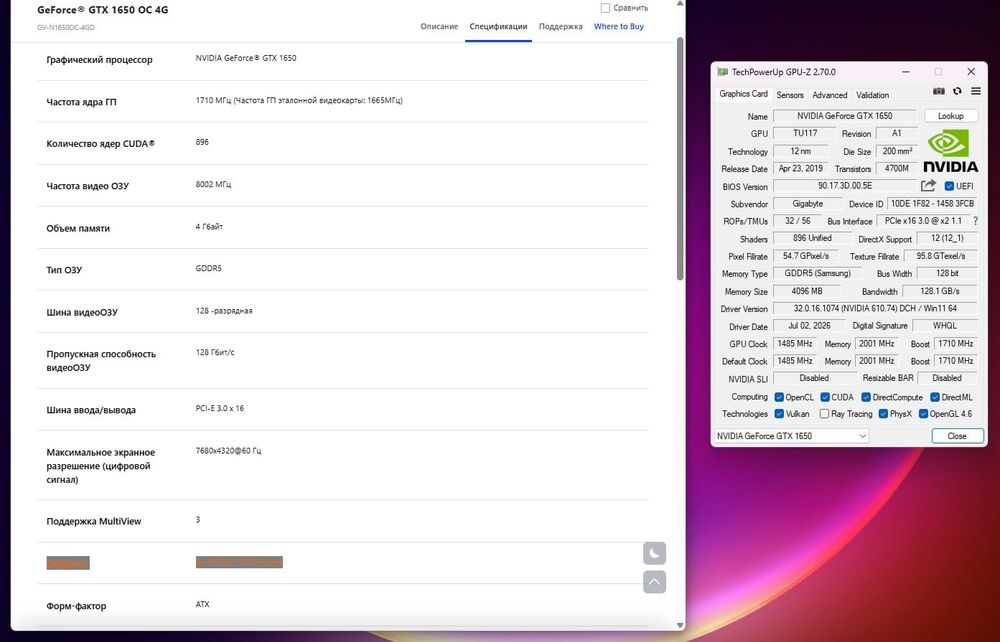The height and width of the screenshot is (642, 1000).
Task: Click the NVIDIA SLI Disabled field
Action: tap(814, 378)
